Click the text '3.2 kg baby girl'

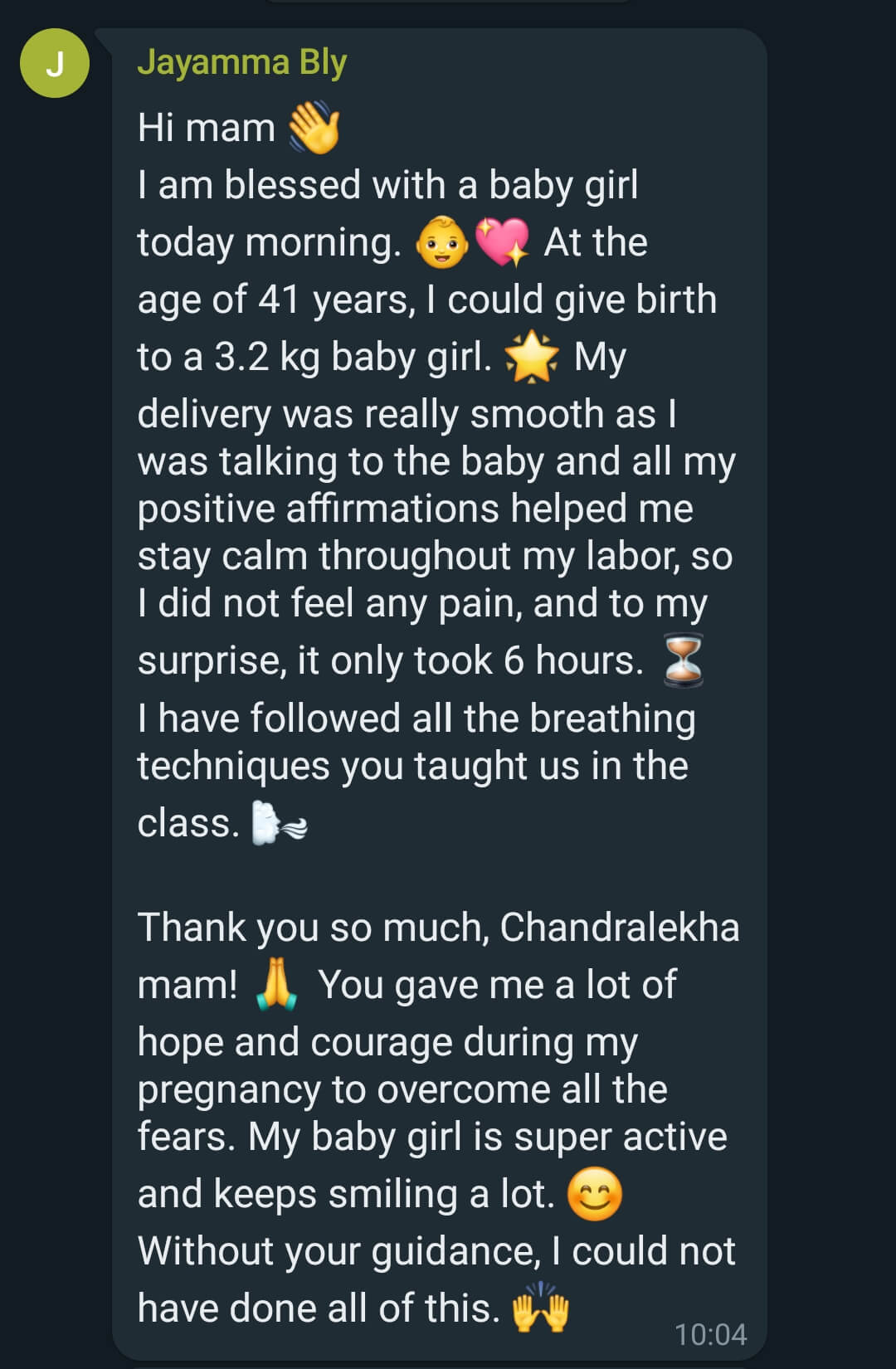(353, 358)
